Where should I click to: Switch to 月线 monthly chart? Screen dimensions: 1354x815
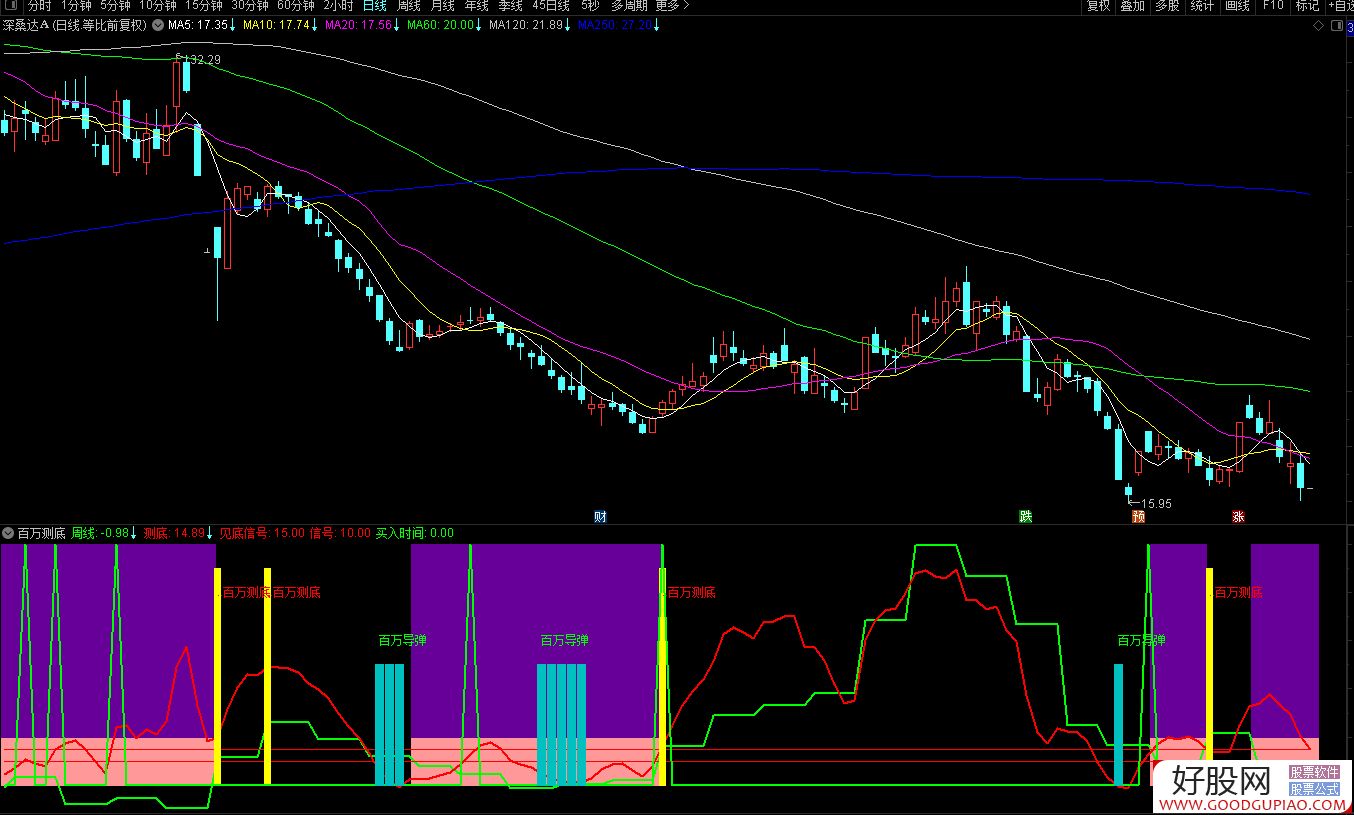tap(442, 6)
